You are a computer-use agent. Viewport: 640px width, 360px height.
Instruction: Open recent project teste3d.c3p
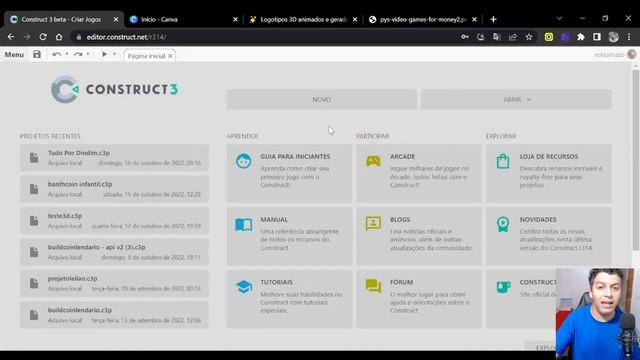coord(114,220)
